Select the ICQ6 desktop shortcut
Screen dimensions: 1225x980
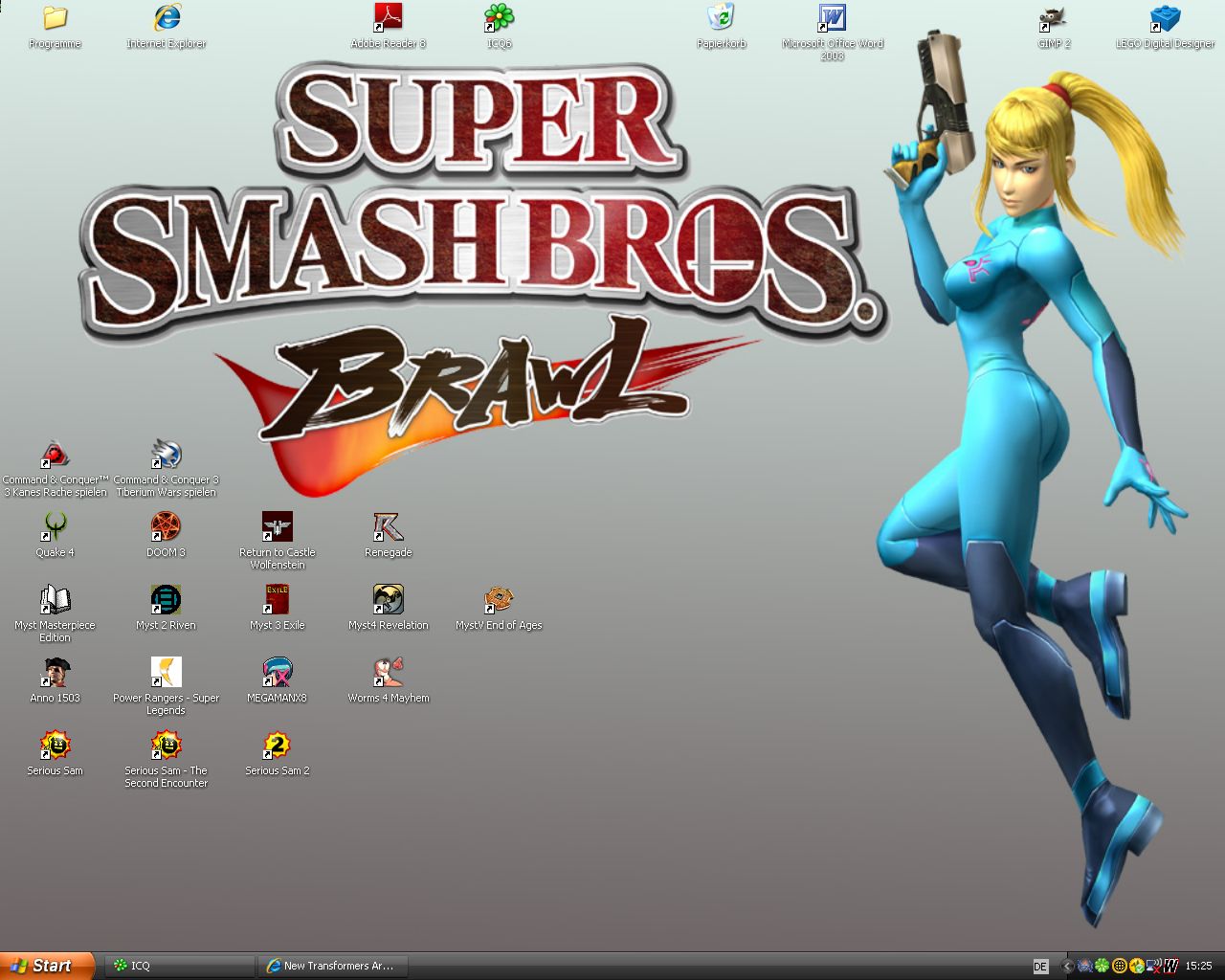click(x=499, y=18)
